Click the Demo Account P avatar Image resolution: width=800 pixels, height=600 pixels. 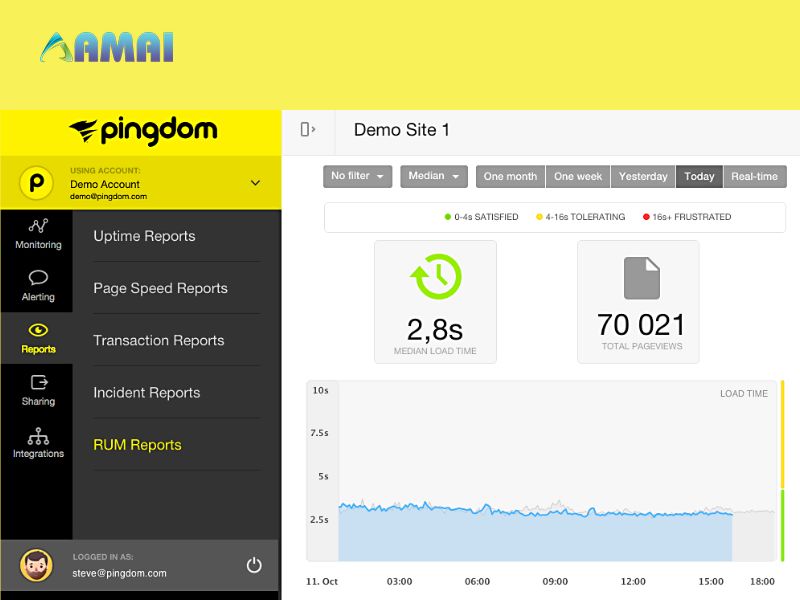coord(36,183)
